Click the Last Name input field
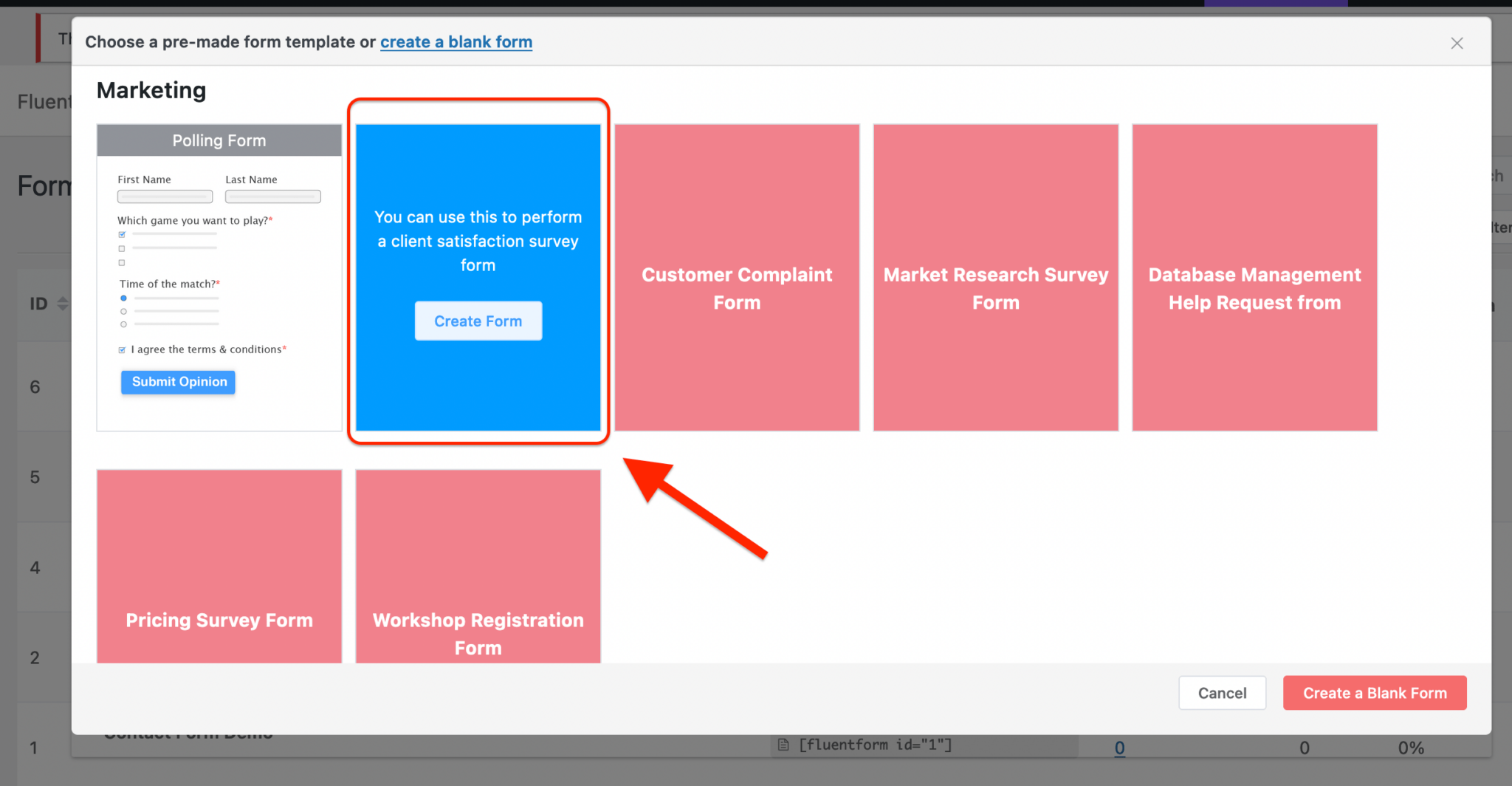The image size is (1512, 786). [x=272, y=196]
